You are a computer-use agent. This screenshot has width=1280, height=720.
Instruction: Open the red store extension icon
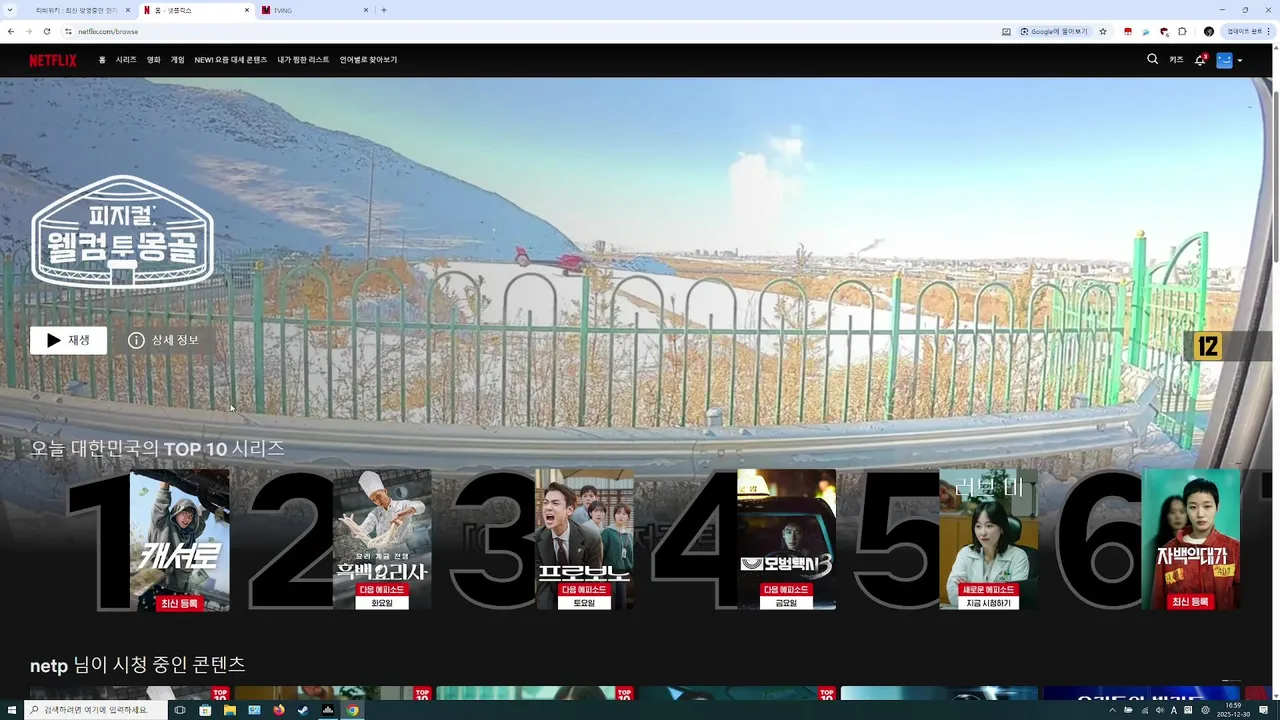click(x=1128, y=31)
